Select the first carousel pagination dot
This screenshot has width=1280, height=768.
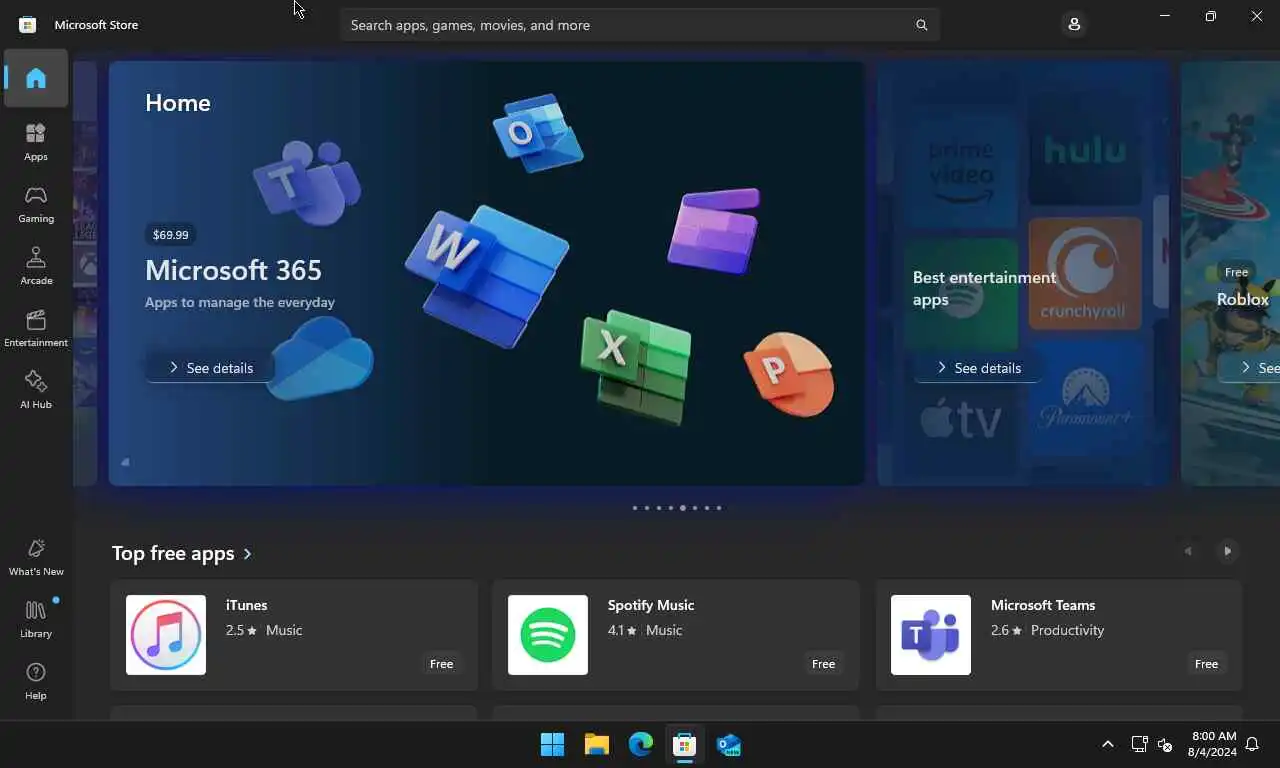[x=634, y=508]
